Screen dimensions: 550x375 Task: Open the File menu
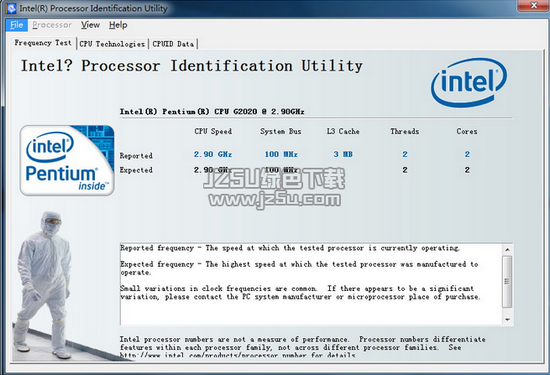pos(16,25)
